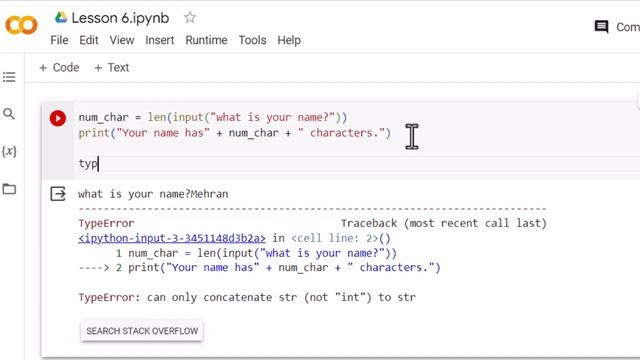Click the '<cell line: 2>()' text
Image resolution: width=640 pixels, height=360 pixels.
pyautogui.click(x=341, y=238)
